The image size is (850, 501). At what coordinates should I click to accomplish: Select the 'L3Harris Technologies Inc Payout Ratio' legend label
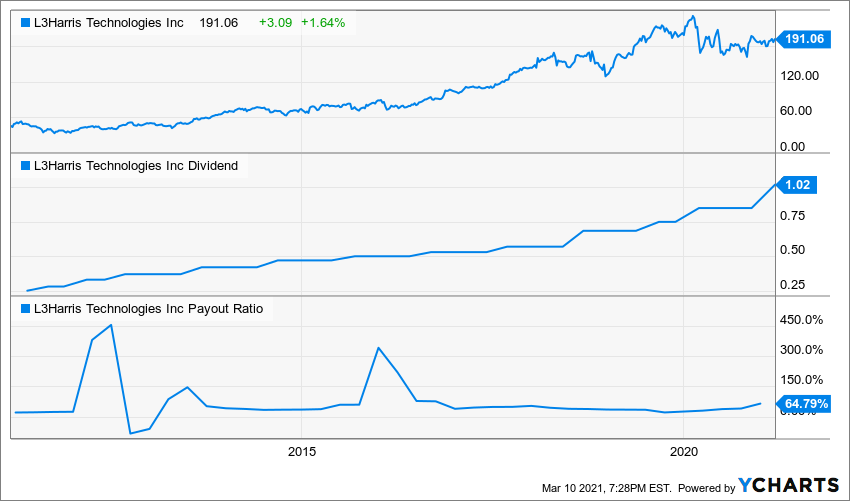tap(148, 309)
